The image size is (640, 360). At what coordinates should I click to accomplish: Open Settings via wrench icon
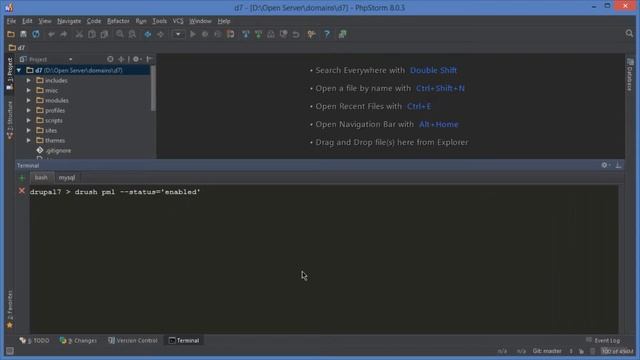(311, 34)
